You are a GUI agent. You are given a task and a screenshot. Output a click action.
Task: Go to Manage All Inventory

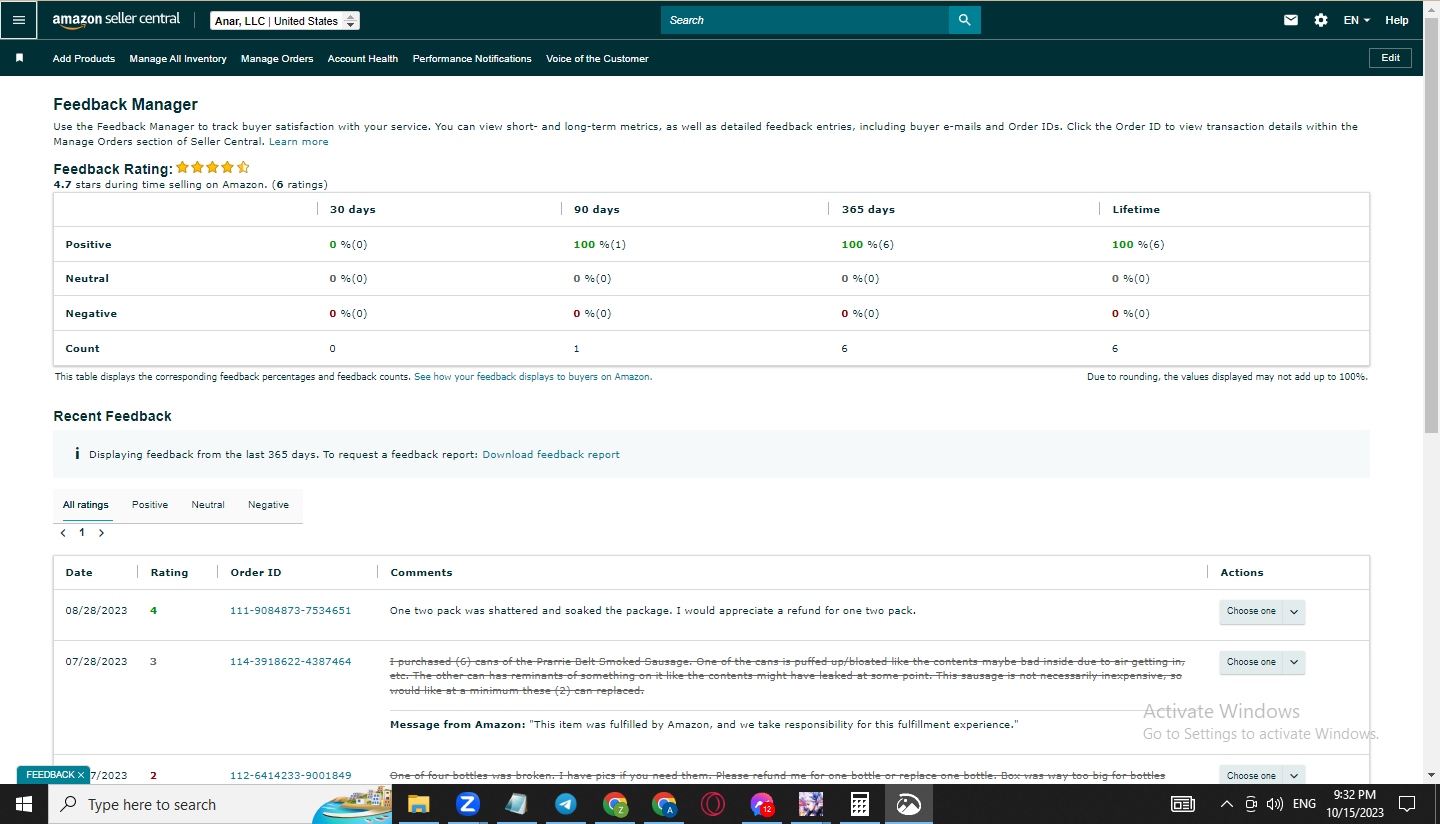[178, 59]
